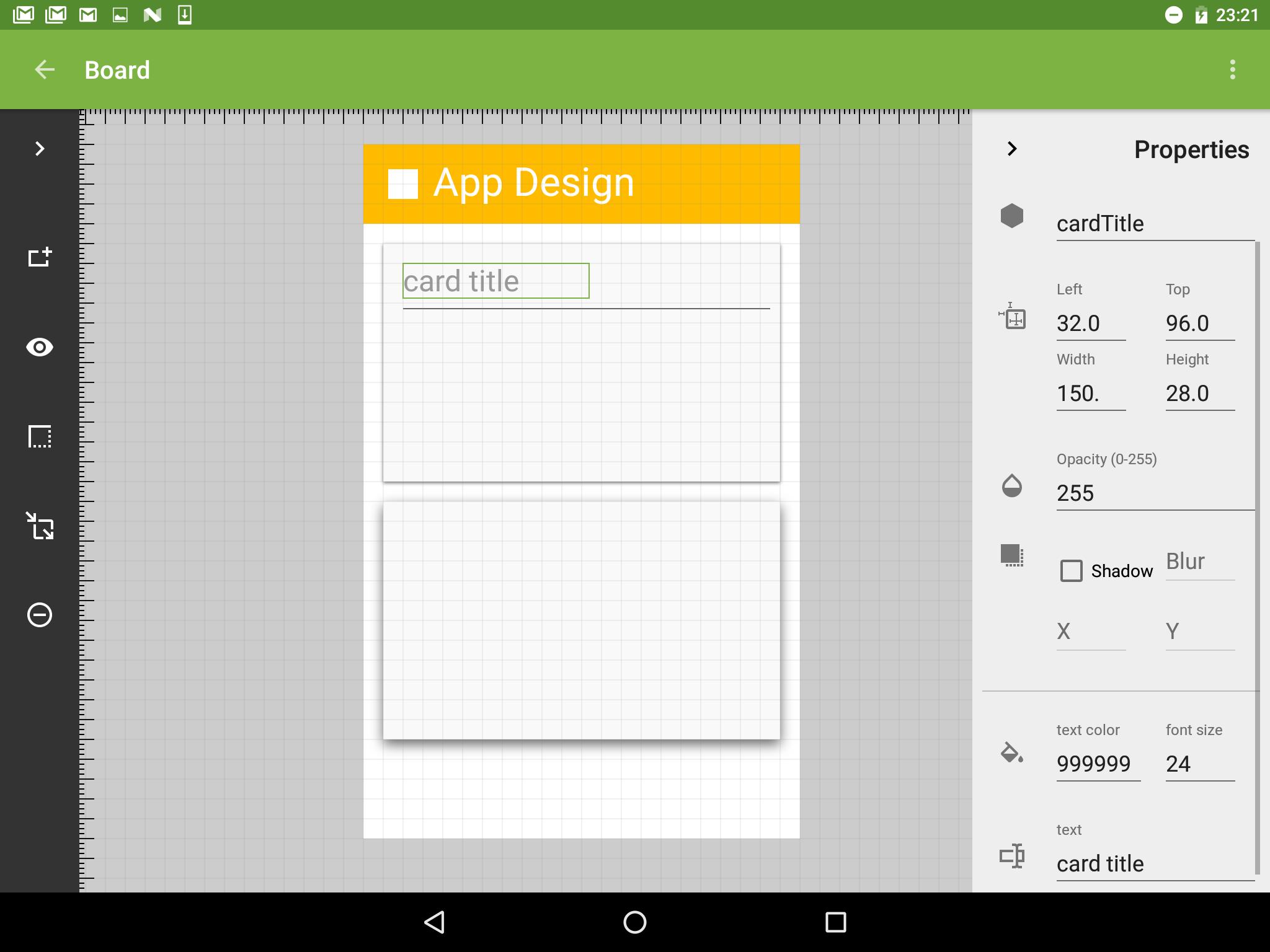The width and height of the screenshot is (1270, 952).
Task: Toggle the eye preview icon
Action: [x=40, y=347]
